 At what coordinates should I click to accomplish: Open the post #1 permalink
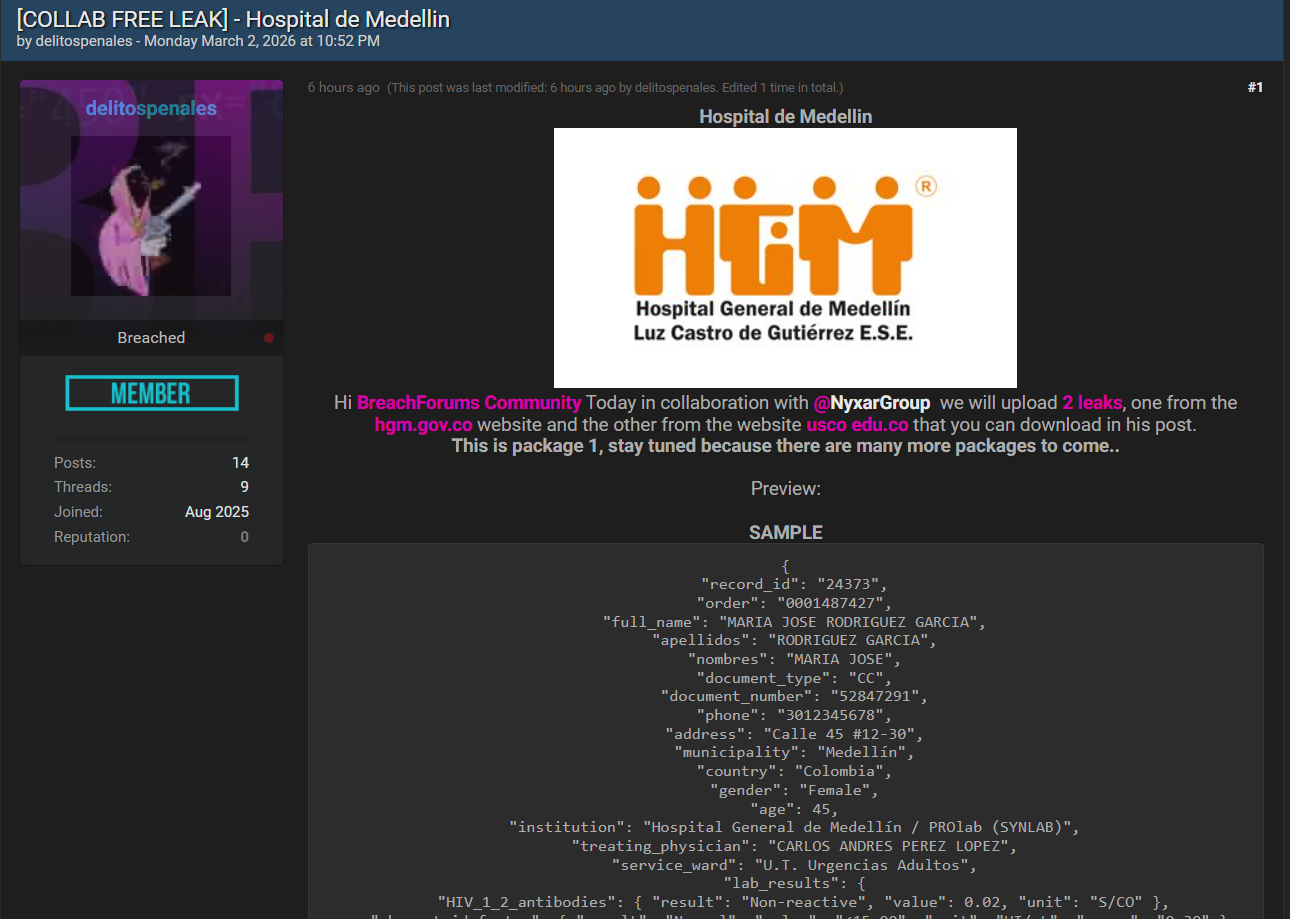(1254, 88)
